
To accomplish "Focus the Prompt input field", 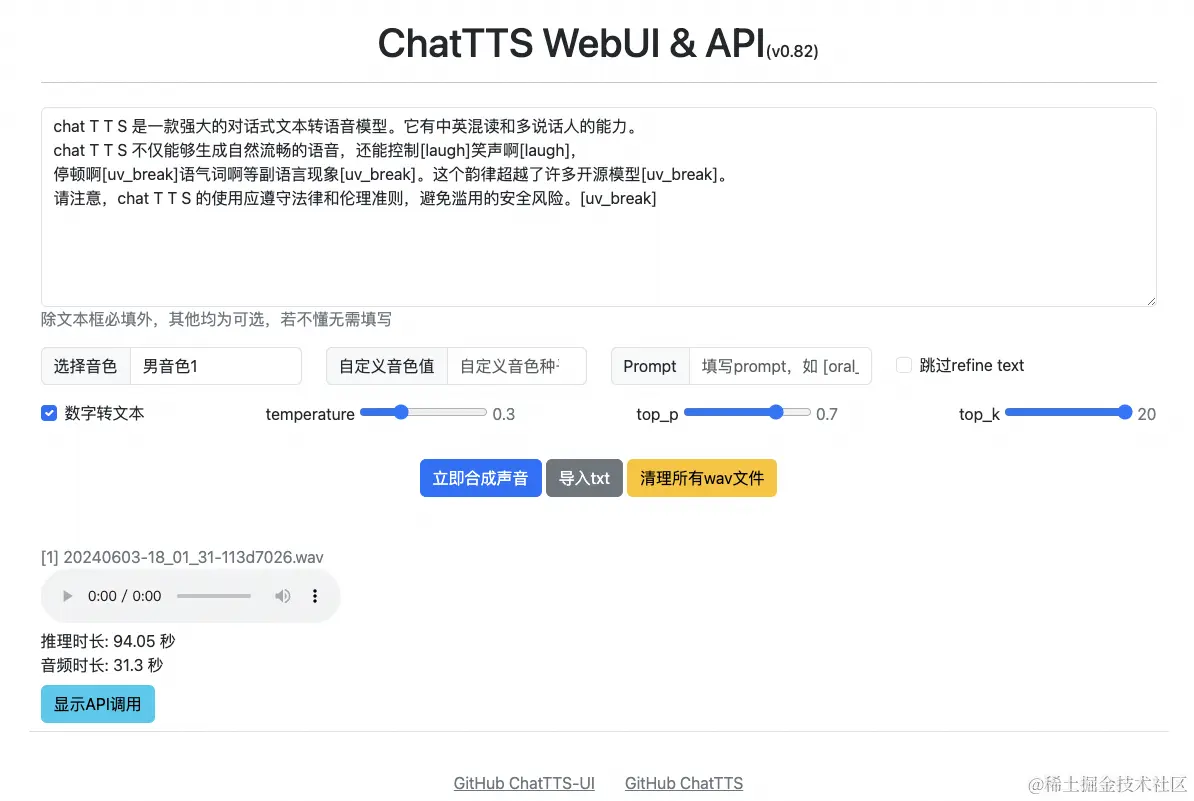I will (780, 366).
